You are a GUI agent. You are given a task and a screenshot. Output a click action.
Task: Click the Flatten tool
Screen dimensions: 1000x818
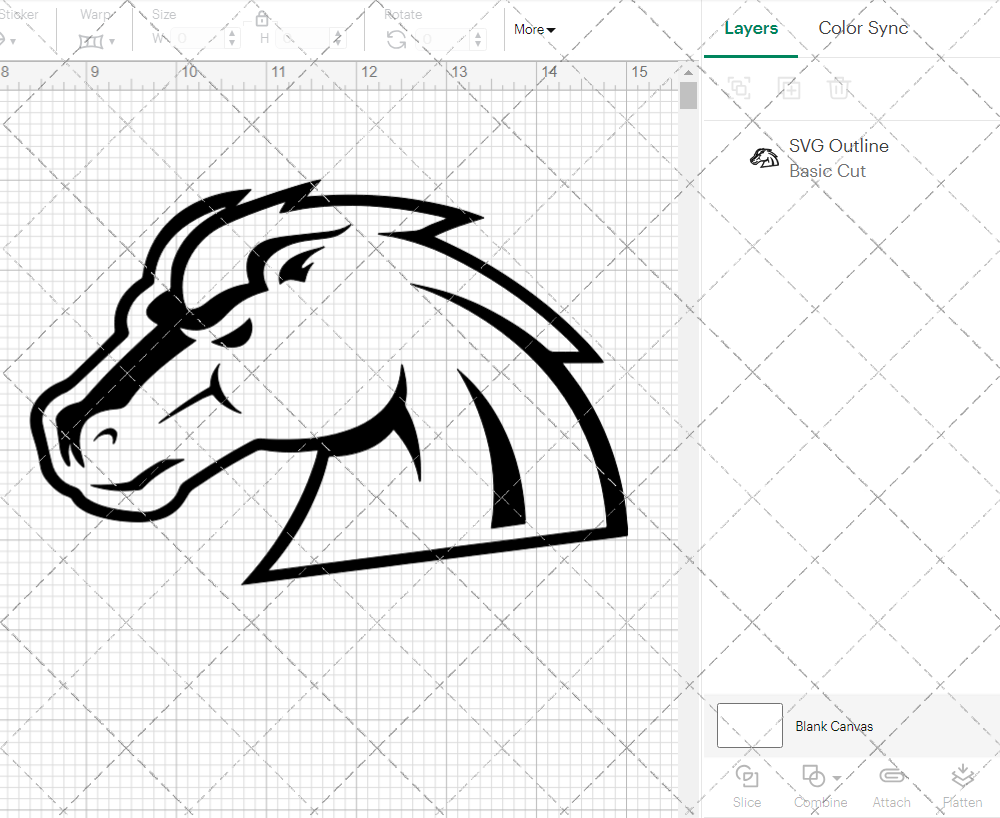coord(961,786)
